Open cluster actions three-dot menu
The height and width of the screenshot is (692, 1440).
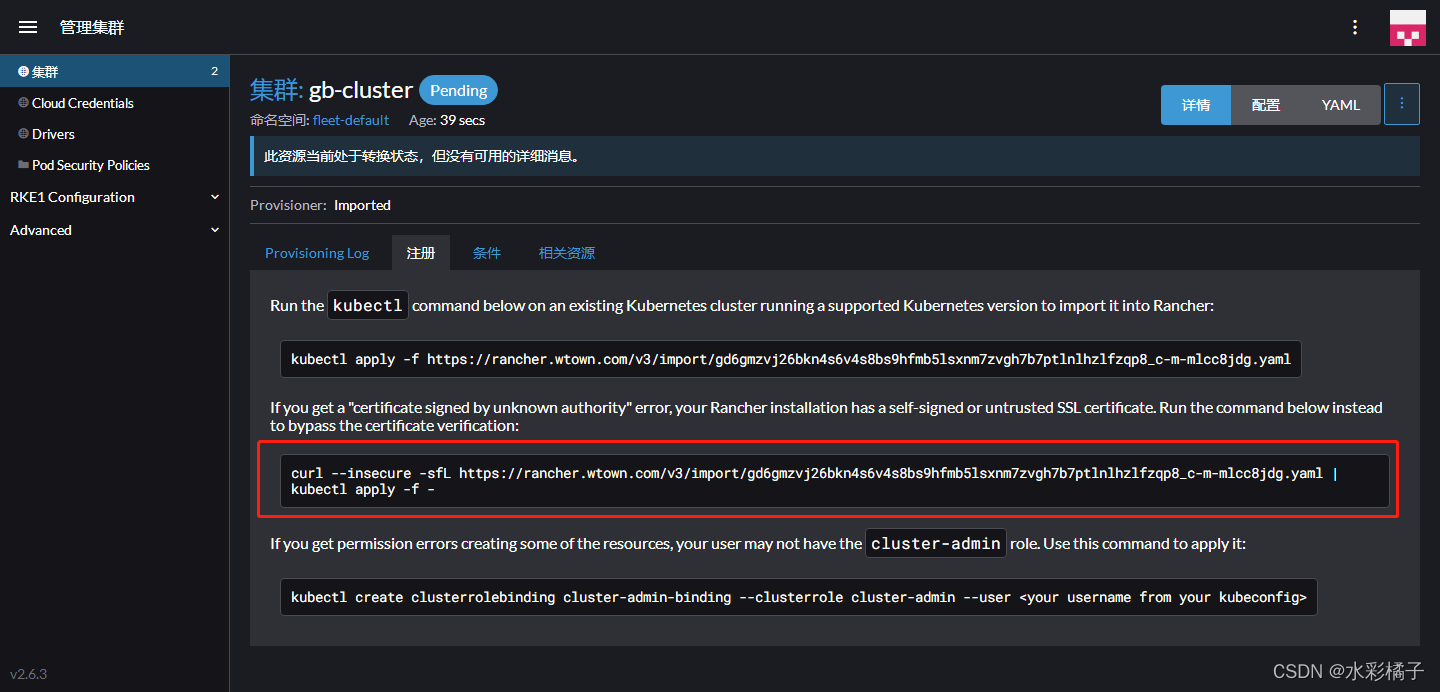coord(1402,104)
